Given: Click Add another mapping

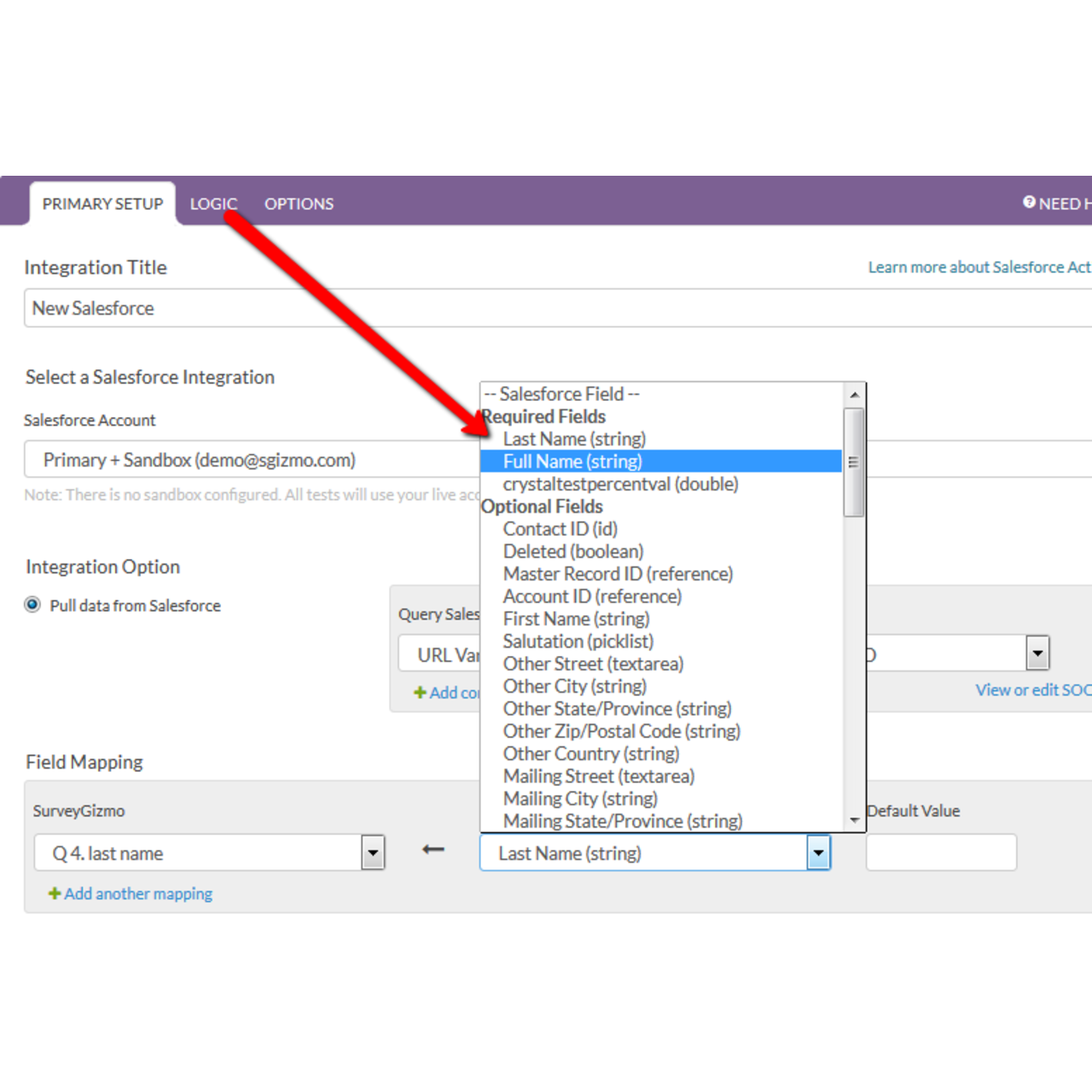Looking at the screenshot, I should [x=137, y=893].
